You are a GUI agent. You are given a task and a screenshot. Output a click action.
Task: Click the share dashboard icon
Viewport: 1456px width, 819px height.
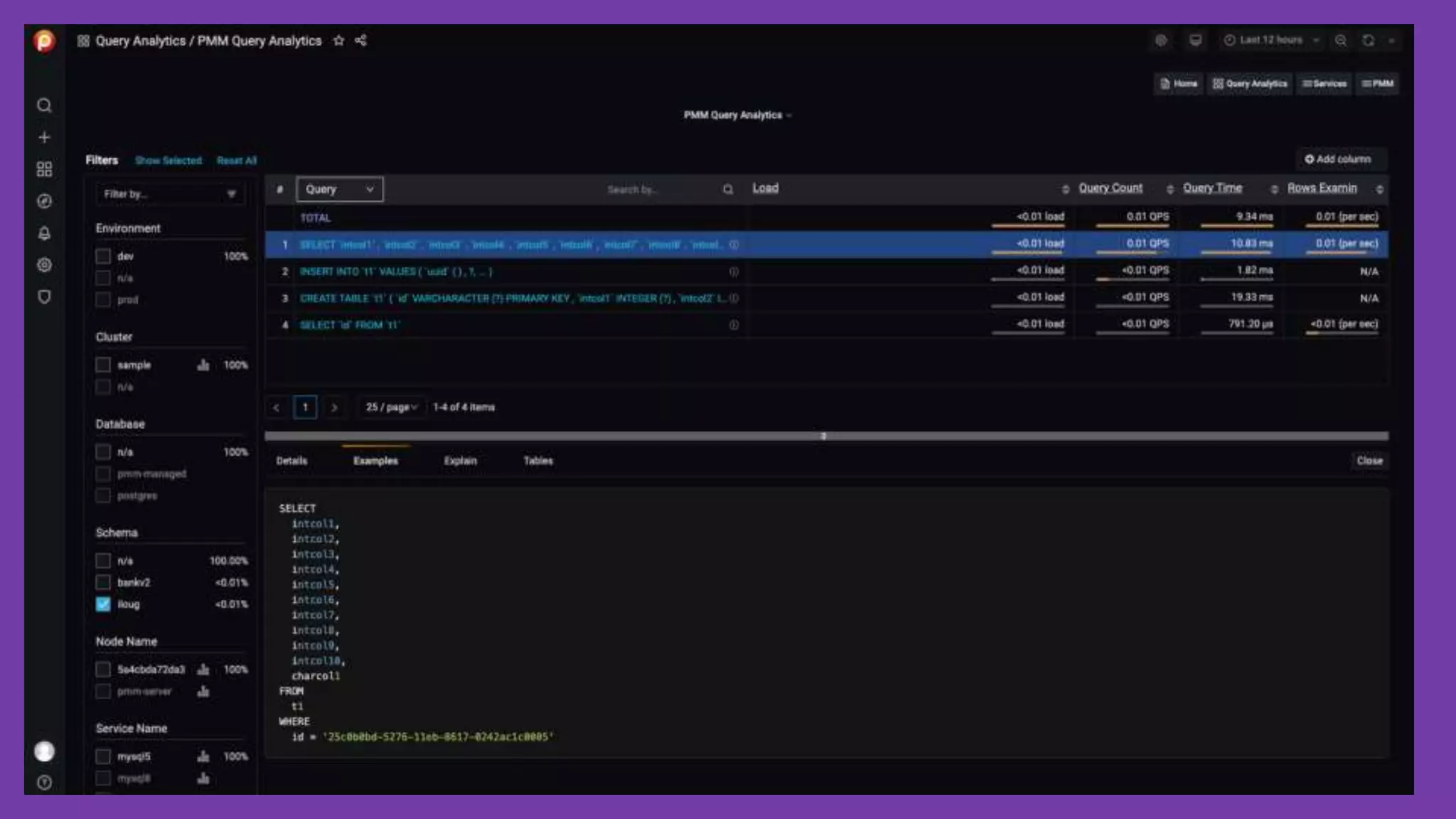360,41
